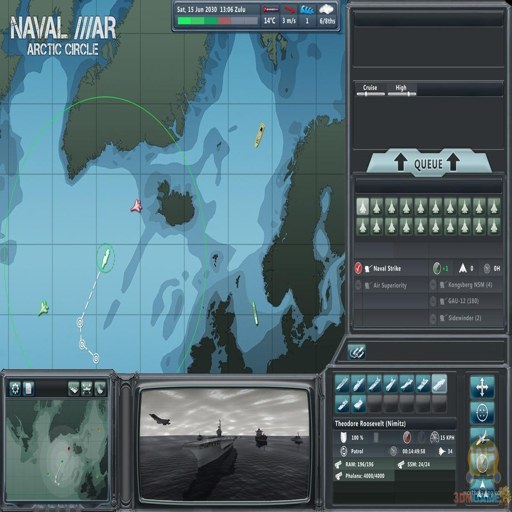Click the shield hull integrity icon

click(343, 437)
